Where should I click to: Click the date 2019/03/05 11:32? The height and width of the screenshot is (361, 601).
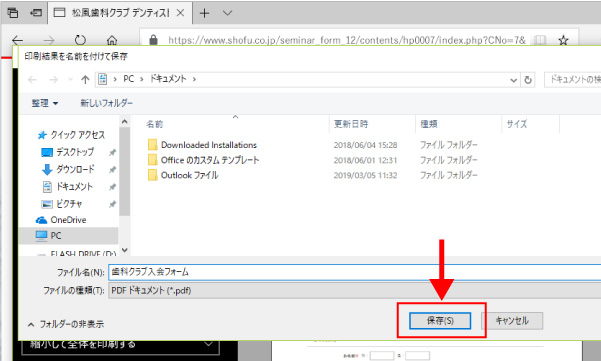tap(365, 175)
